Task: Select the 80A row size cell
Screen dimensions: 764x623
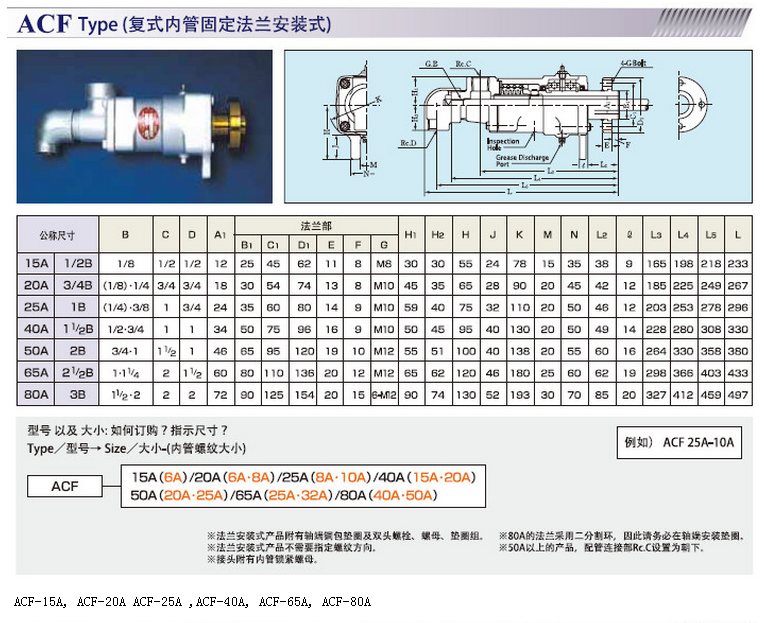Action: [37, 394]
